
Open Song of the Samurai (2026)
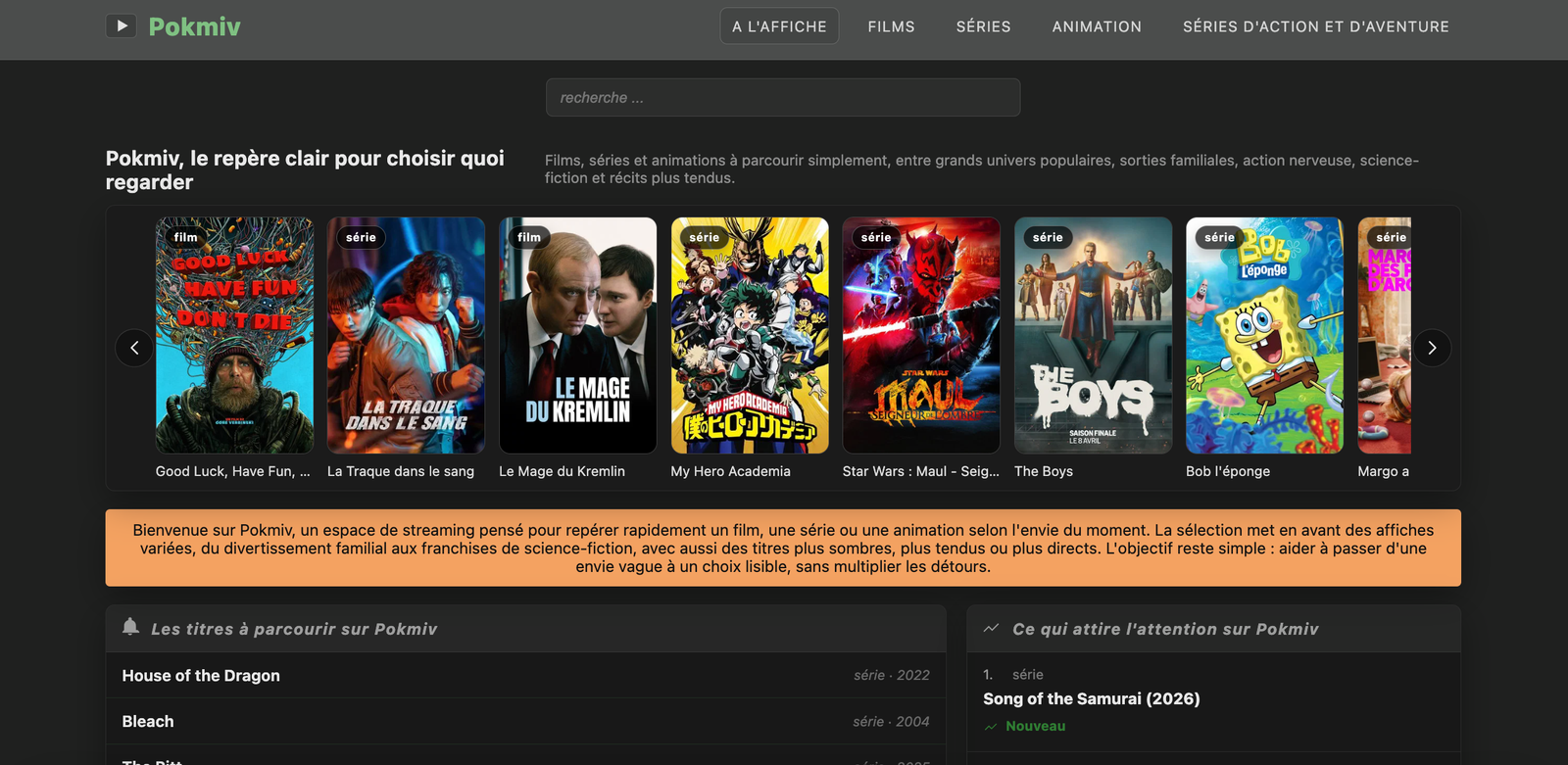point(1092,698)
